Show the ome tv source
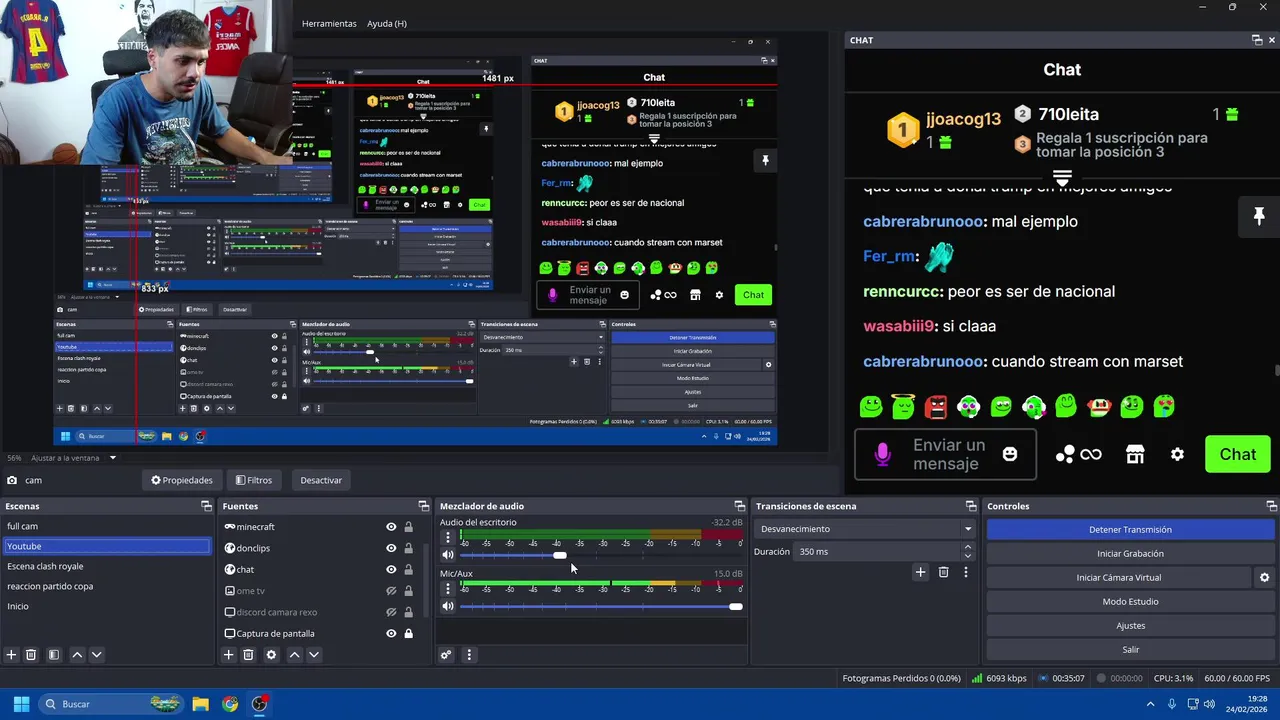The height and width of the screenshot is (720, 1280). tap(391, 591)
